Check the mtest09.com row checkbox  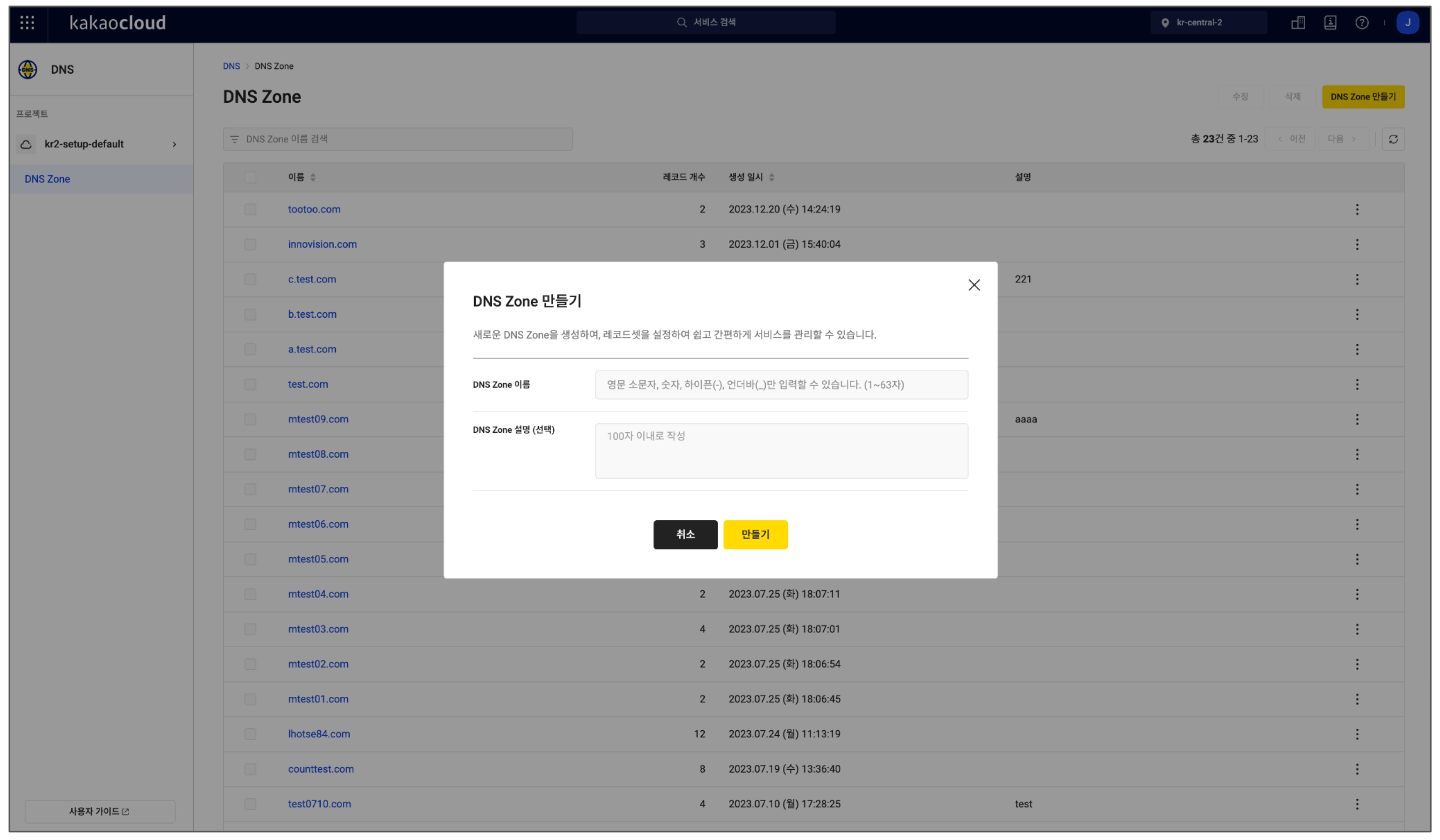click(250, 419)
